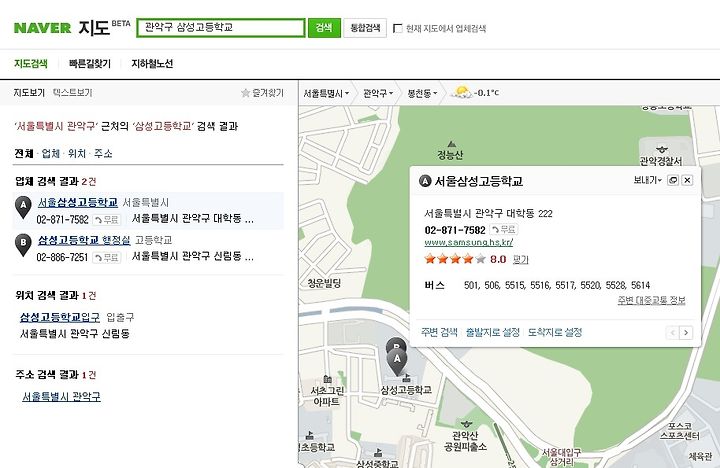Open 삼성고등학교 행정실 result link
The width and height of the screenshot is (720, 468).
coord(84,240)
